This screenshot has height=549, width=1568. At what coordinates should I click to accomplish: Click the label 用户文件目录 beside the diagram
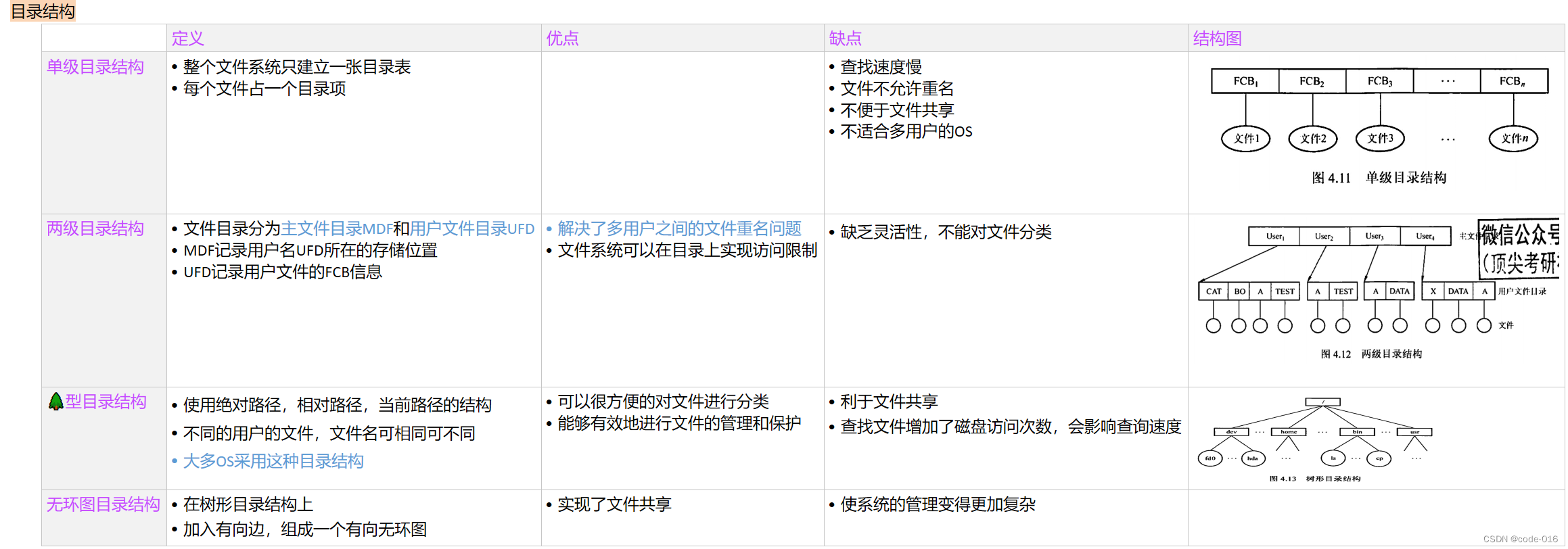(x=1522, y=291)
